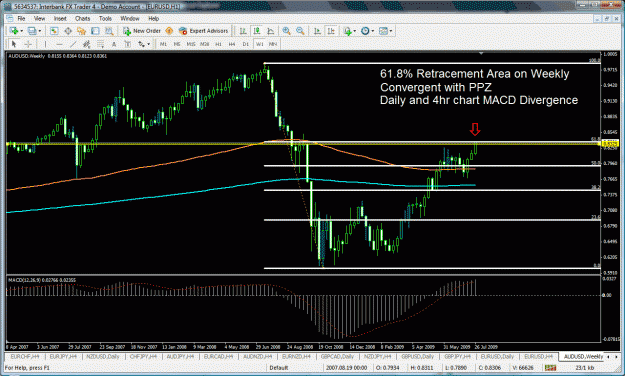Toggle the Navigator folder-star icon
Viewport: 625px width, 376px height.
click(82, 31)
